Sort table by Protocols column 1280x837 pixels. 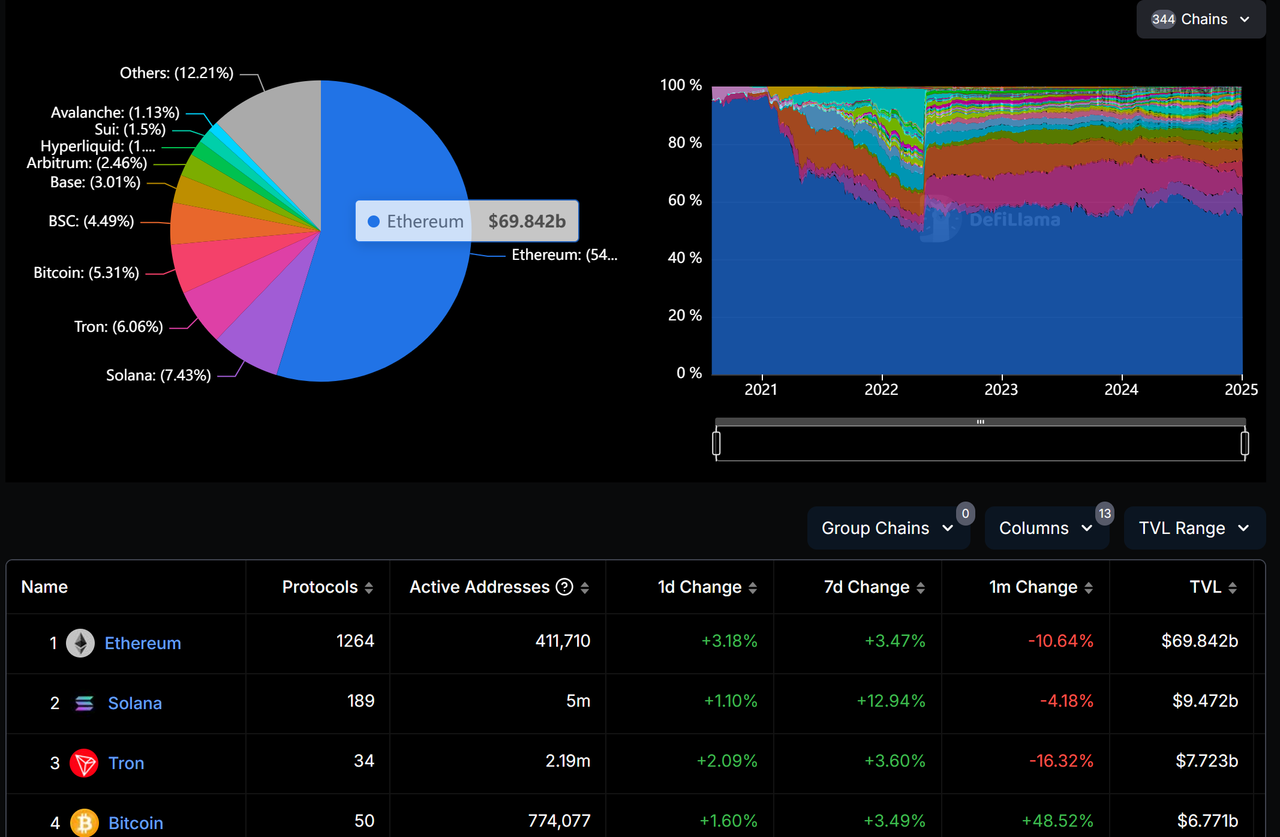327,587
